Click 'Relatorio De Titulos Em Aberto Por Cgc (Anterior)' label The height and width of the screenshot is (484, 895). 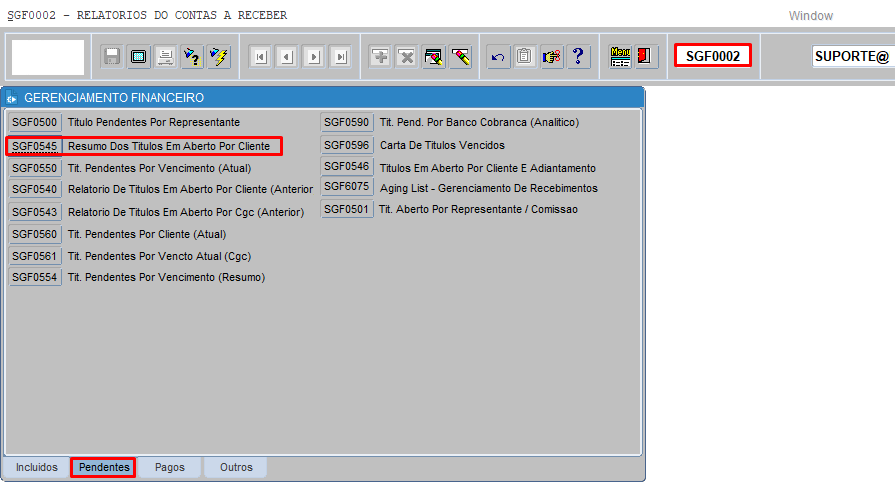click(x=186, y=212)
